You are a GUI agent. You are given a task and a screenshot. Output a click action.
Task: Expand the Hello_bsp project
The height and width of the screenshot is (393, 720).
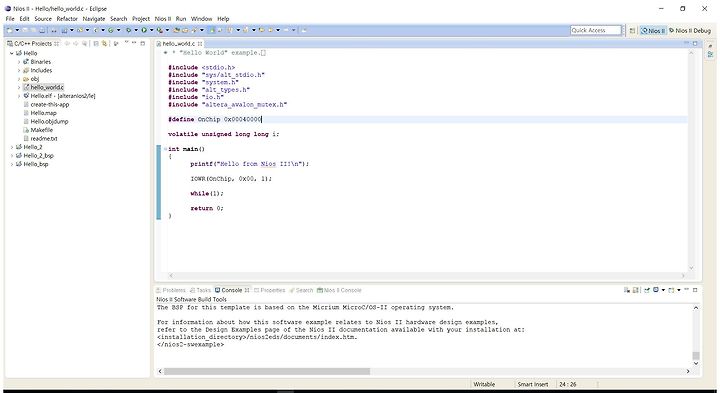coord(11,164)
